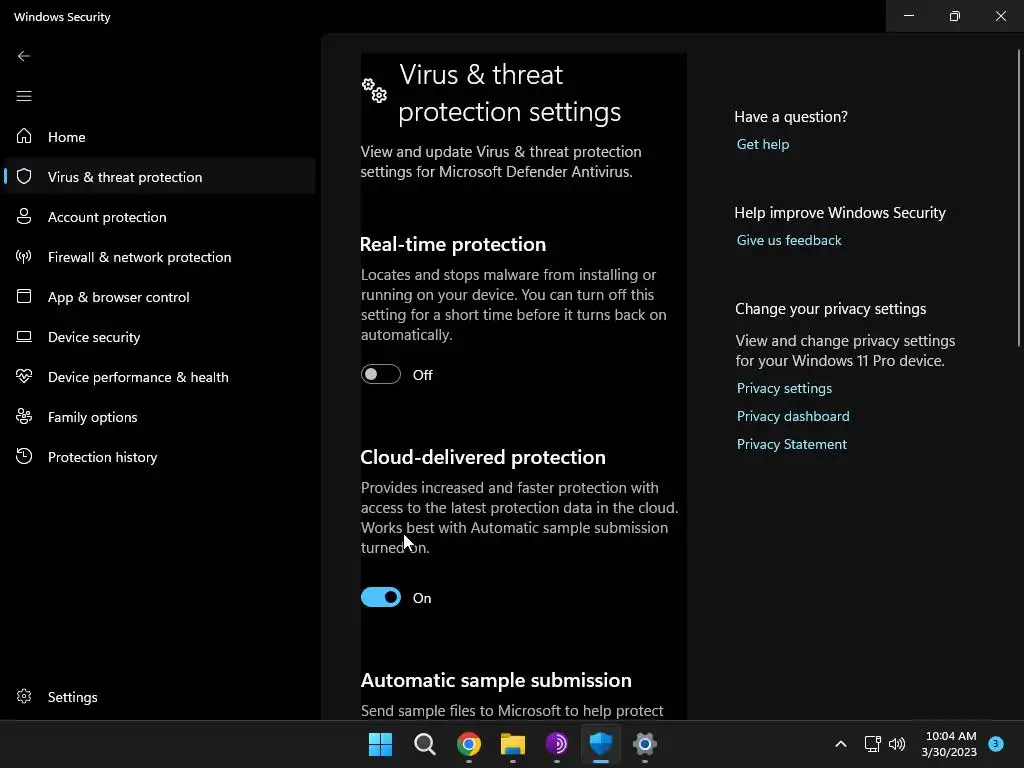Click the Home house icon
The height and width of the screenshot is (768, 1024).
(x=24, y=136)
